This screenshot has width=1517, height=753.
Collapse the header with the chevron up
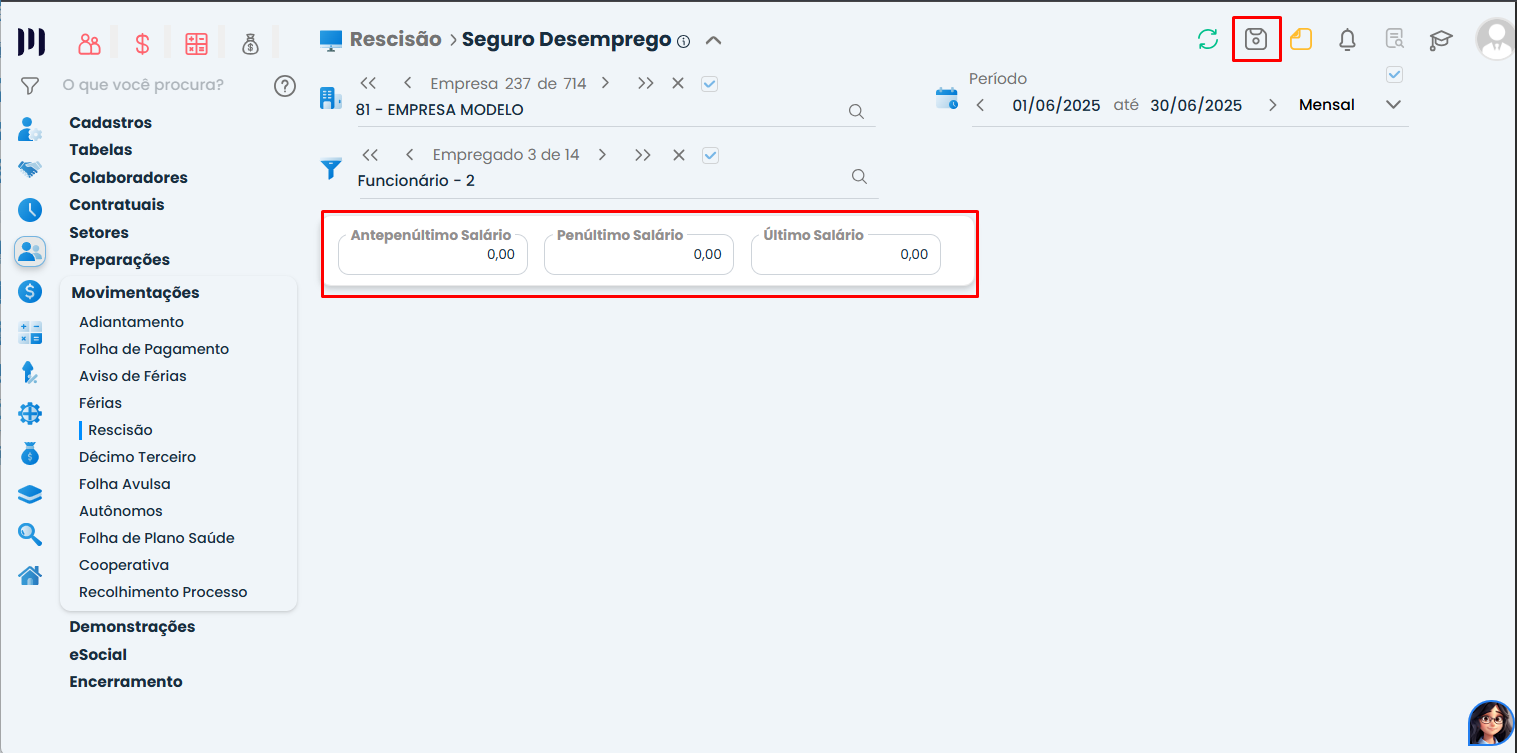[x=713, y=41]
